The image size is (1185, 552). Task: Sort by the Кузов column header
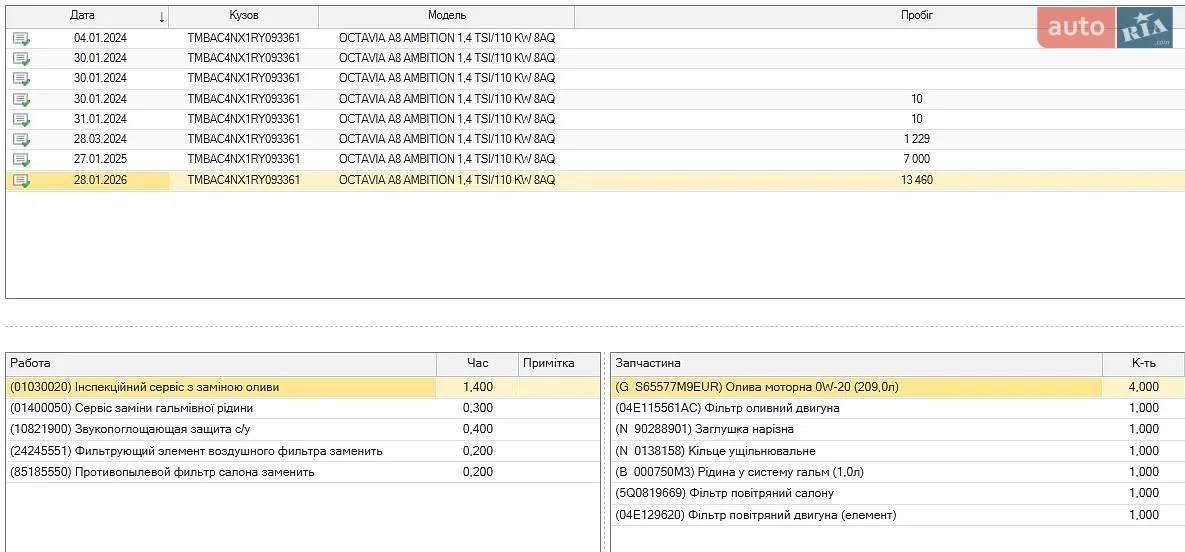pyautogui.click(x=243, y=16)
